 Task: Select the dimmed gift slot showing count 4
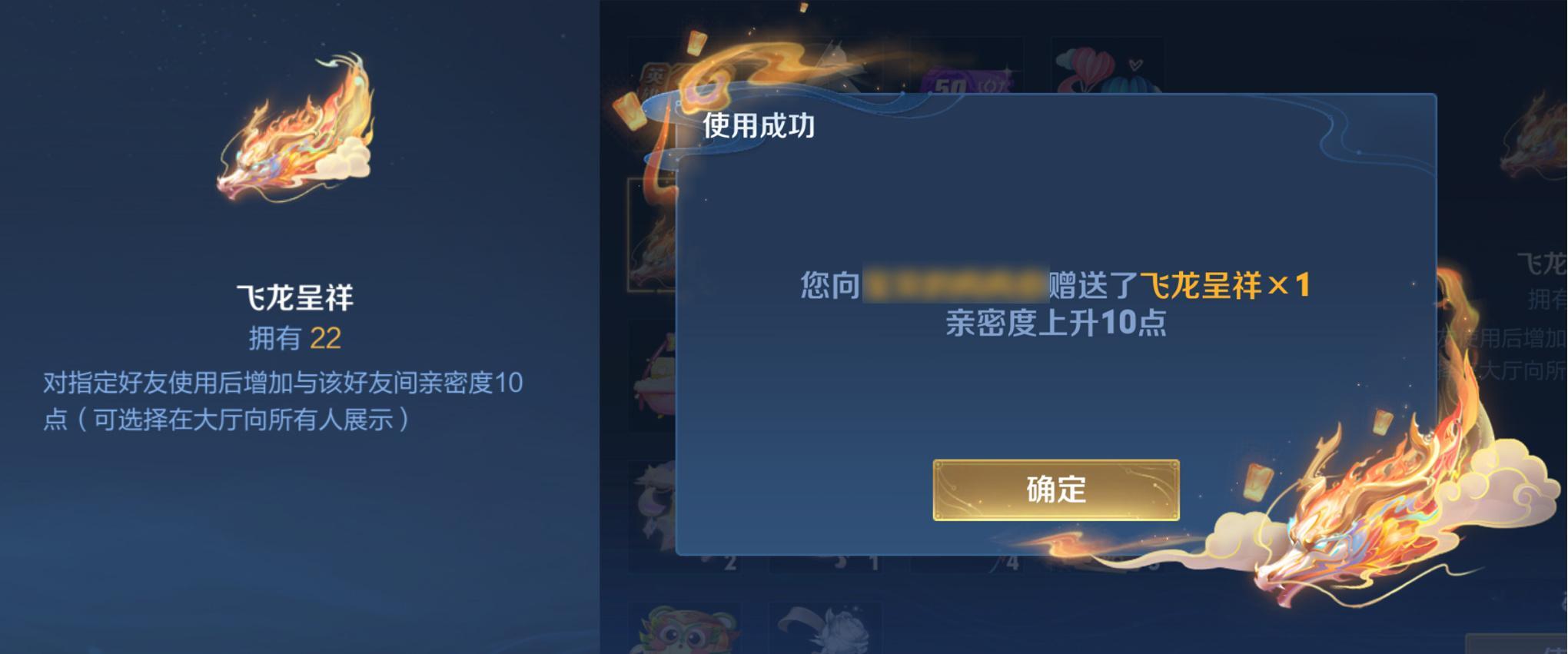coord(966,563)
